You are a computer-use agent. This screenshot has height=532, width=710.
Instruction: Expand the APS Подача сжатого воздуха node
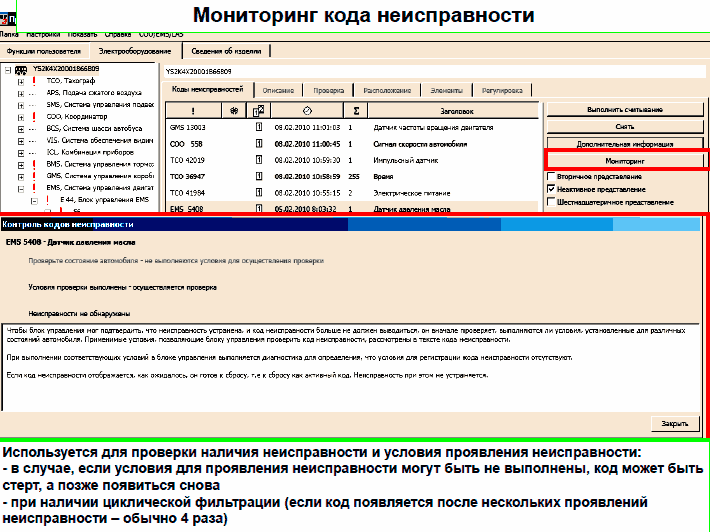[x=20, y=92]
